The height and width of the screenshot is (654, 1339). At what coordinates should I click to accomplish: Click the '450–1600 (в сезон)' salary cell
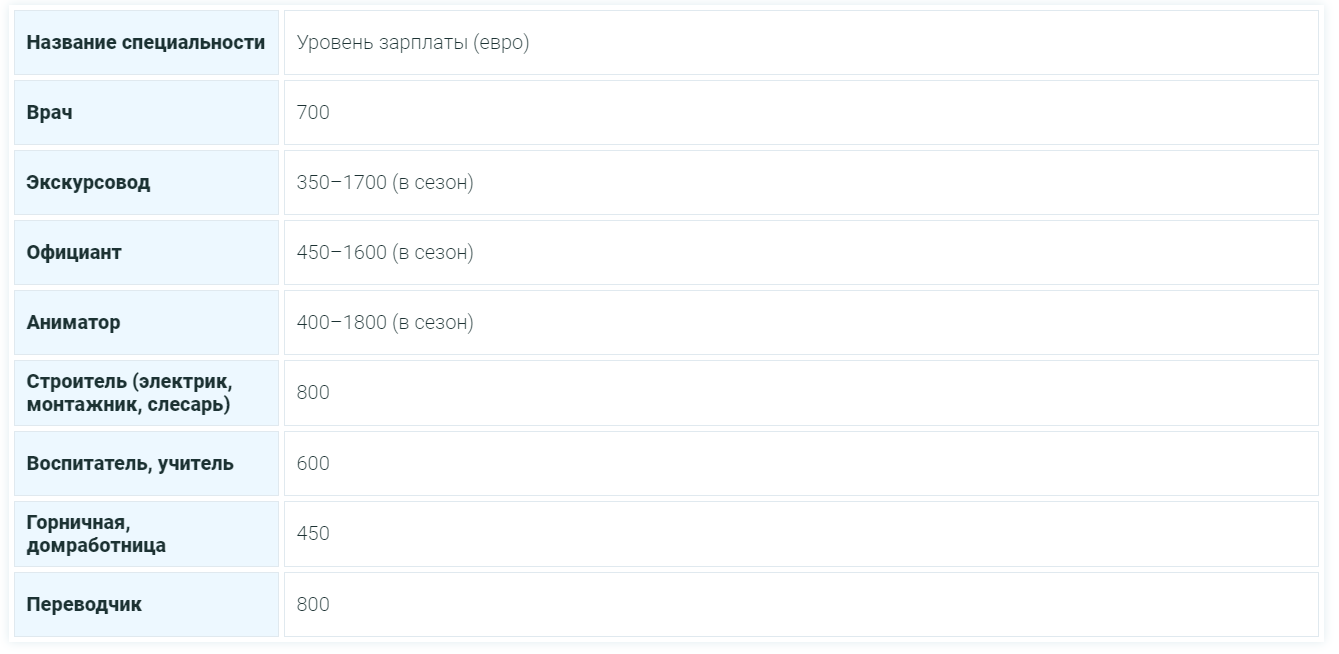point(385,253)
